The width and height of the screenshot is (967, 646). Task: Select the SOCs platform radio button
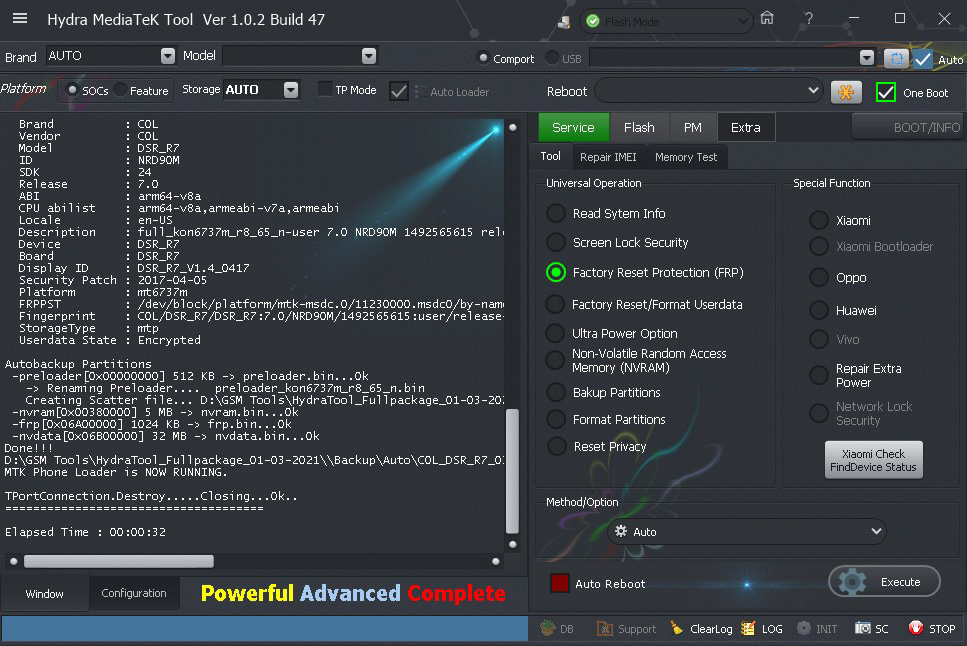pyautogui.click(x=72, y=91)
